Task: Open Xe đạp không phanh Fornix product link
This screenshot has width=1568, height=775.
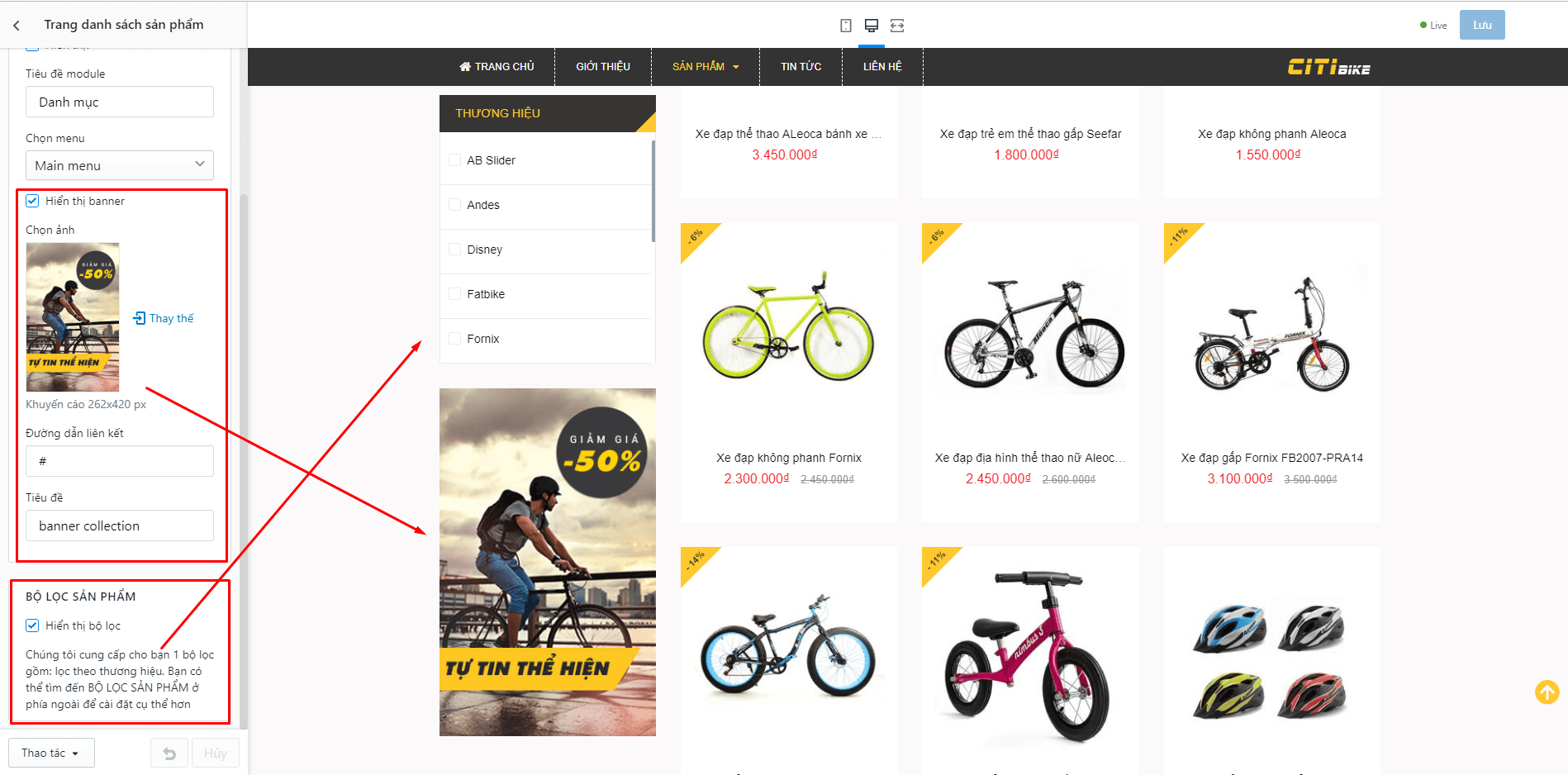Action: (x=789, y=458)
